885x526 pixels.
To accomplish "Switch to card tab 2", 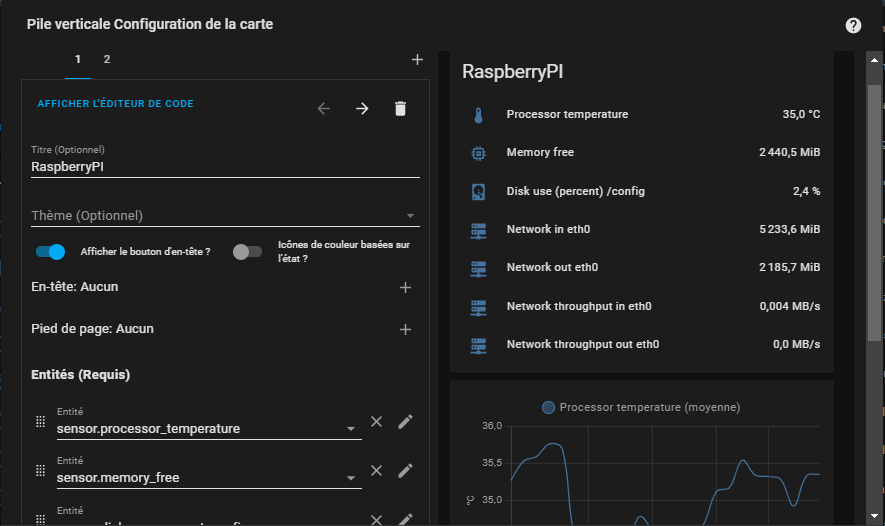I will click(x=107, y=59).
